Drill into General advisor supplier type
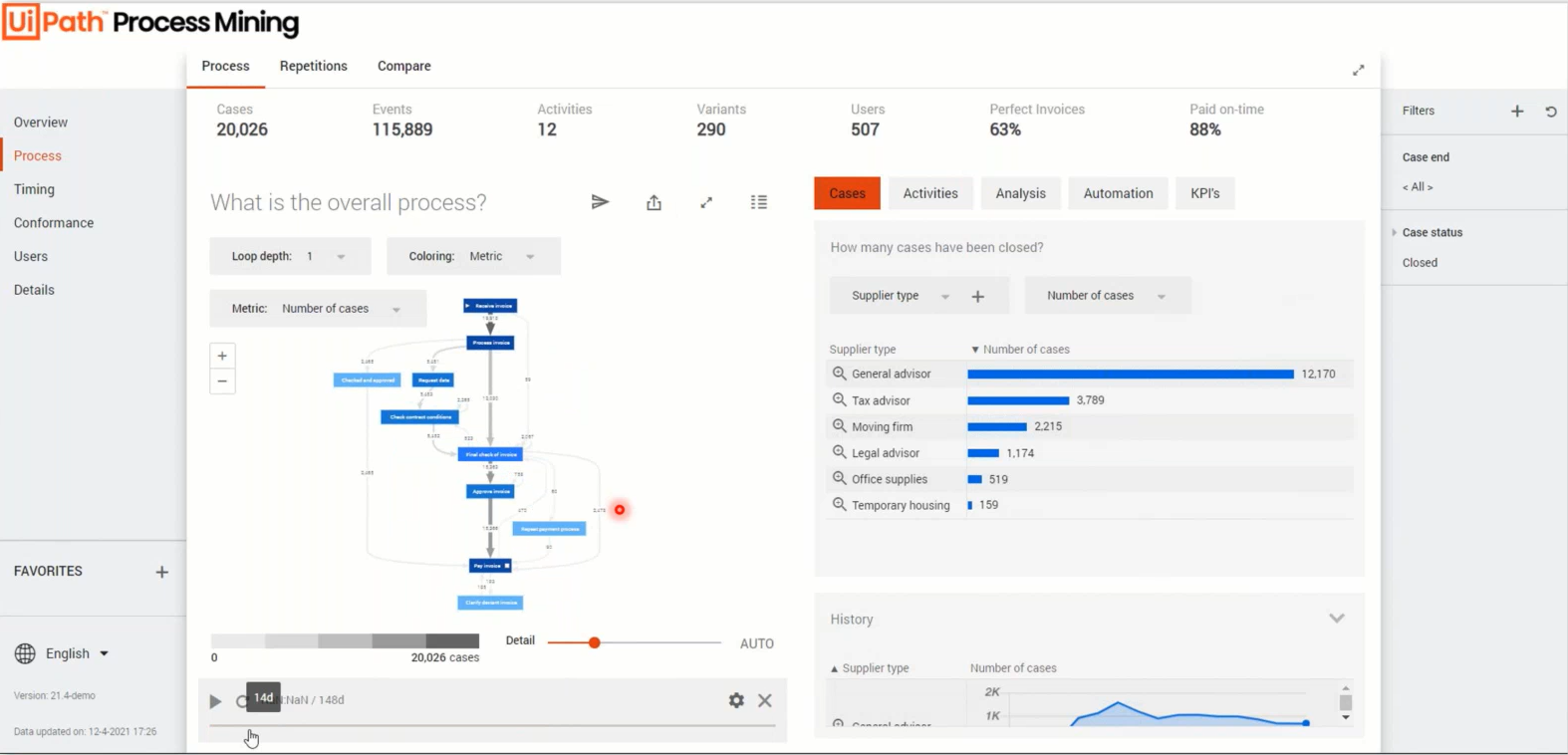This screenshot has height=755, width=1568. coord(840,374)
